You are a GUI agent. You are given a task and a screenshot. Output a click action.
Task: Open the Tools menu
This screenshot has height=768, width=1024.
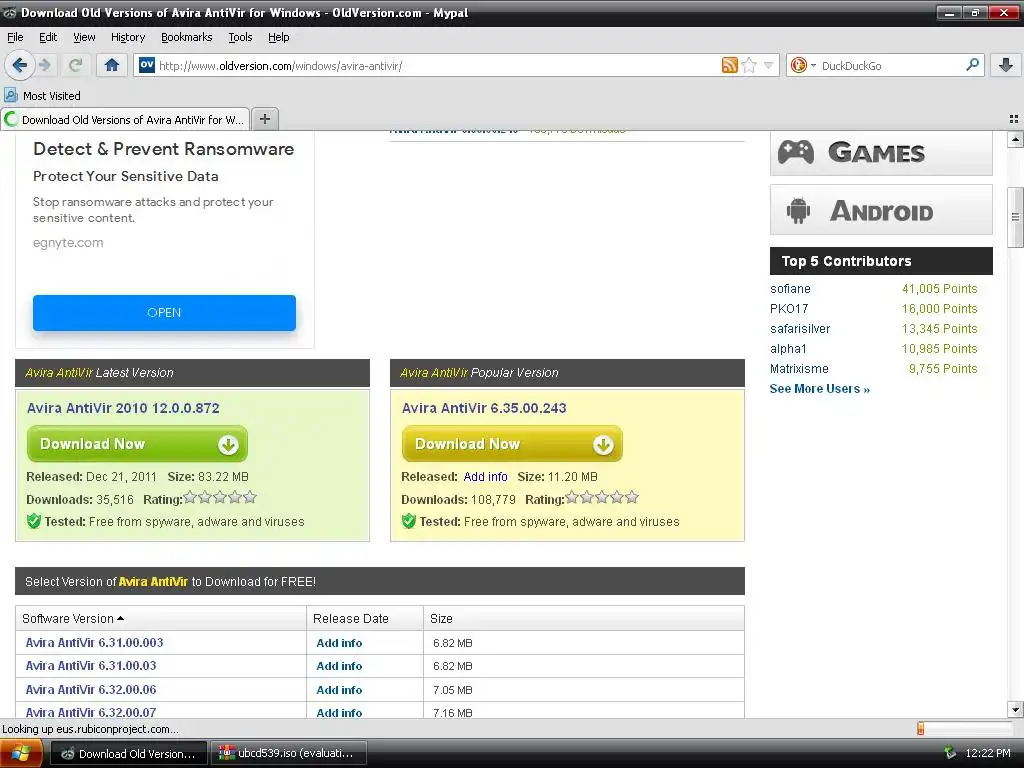pyautogui.click(x=240, y=37)
